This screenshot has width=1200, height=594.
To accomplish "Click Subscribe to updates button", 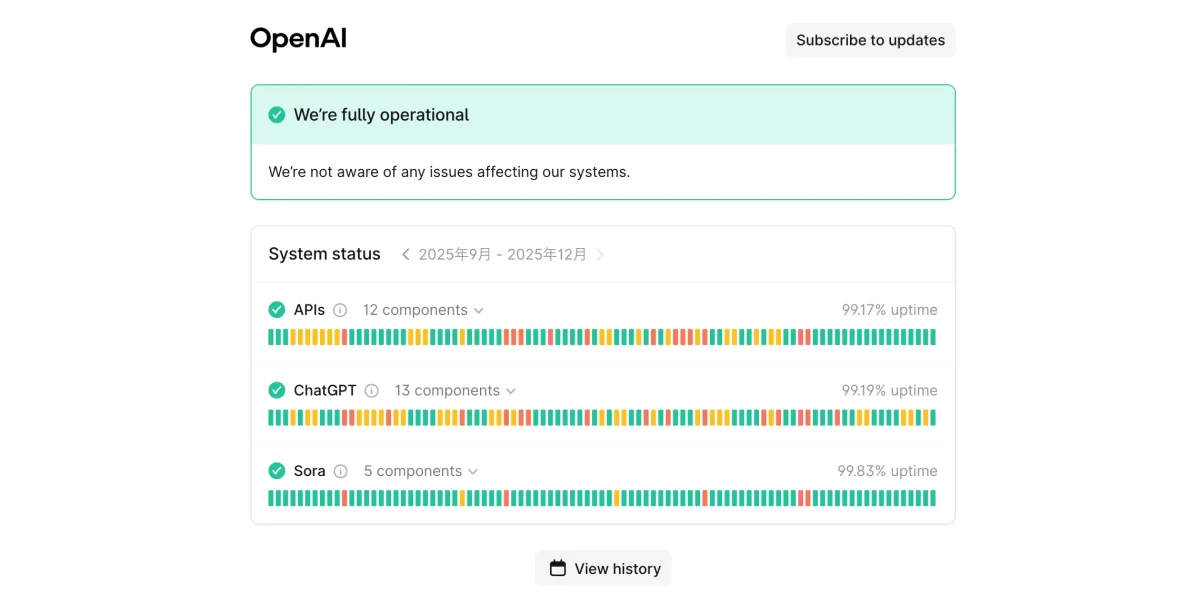I will [x=870, y=40].
